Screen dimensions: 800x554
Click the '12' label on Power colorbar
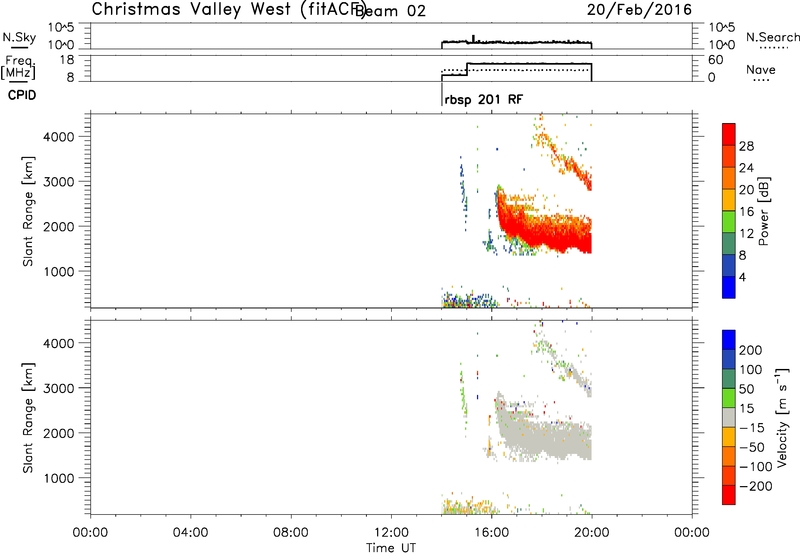(746, 234)
